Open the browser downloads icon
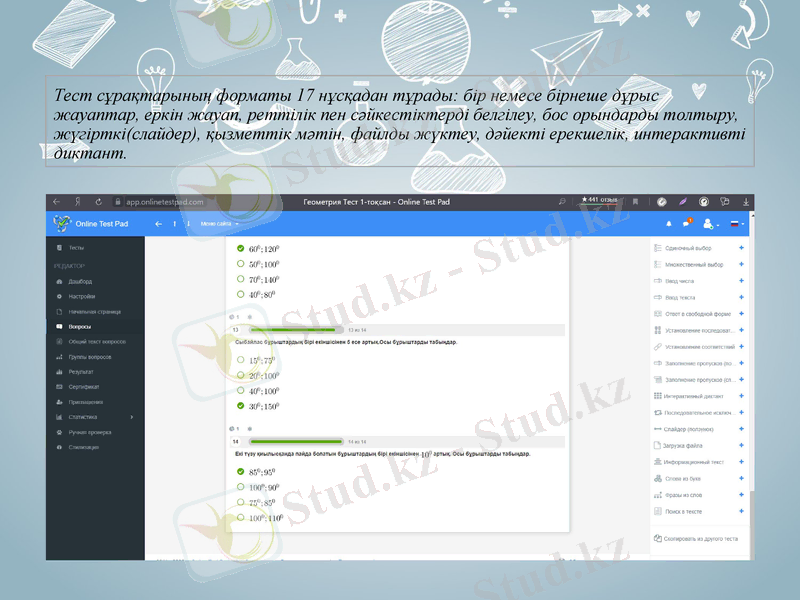 [x=746, y=201]
